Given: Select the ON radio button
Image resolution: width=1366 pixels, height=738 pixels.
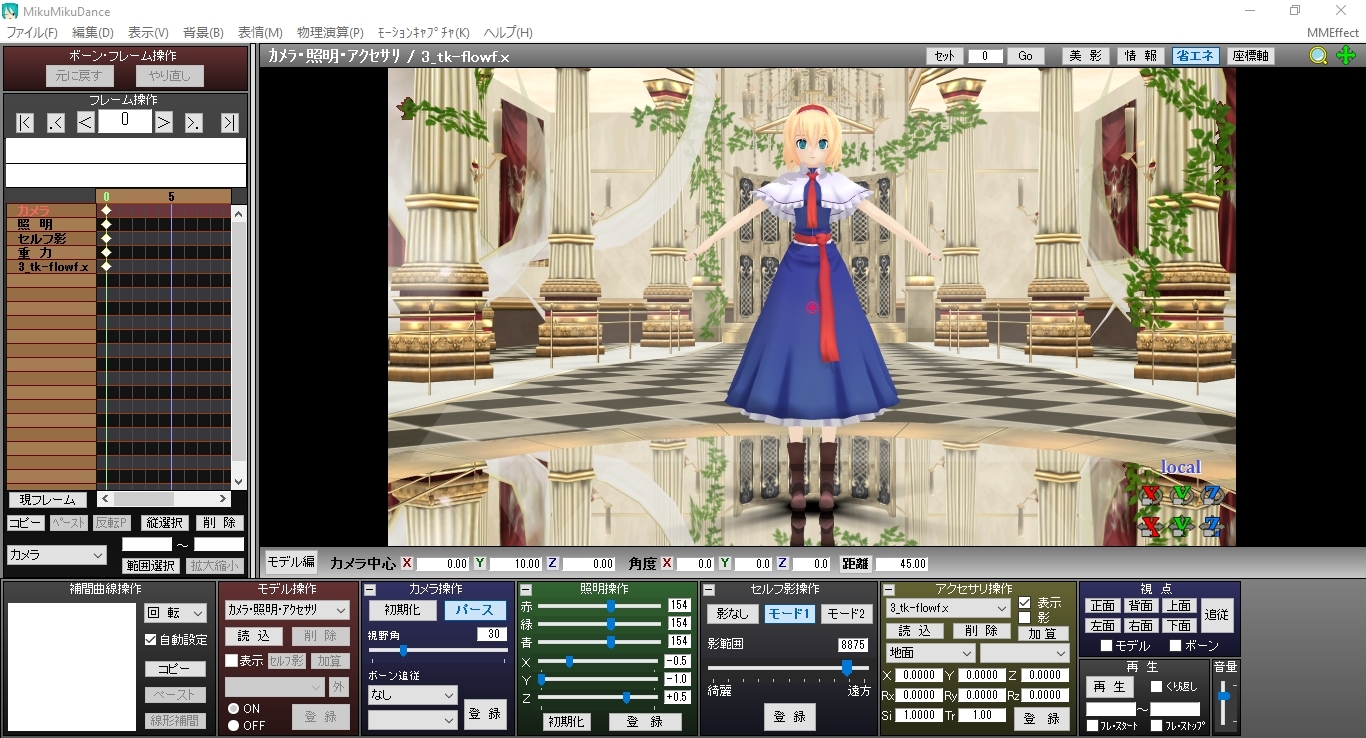Looking at the screenshot, I should coord(233,708).
